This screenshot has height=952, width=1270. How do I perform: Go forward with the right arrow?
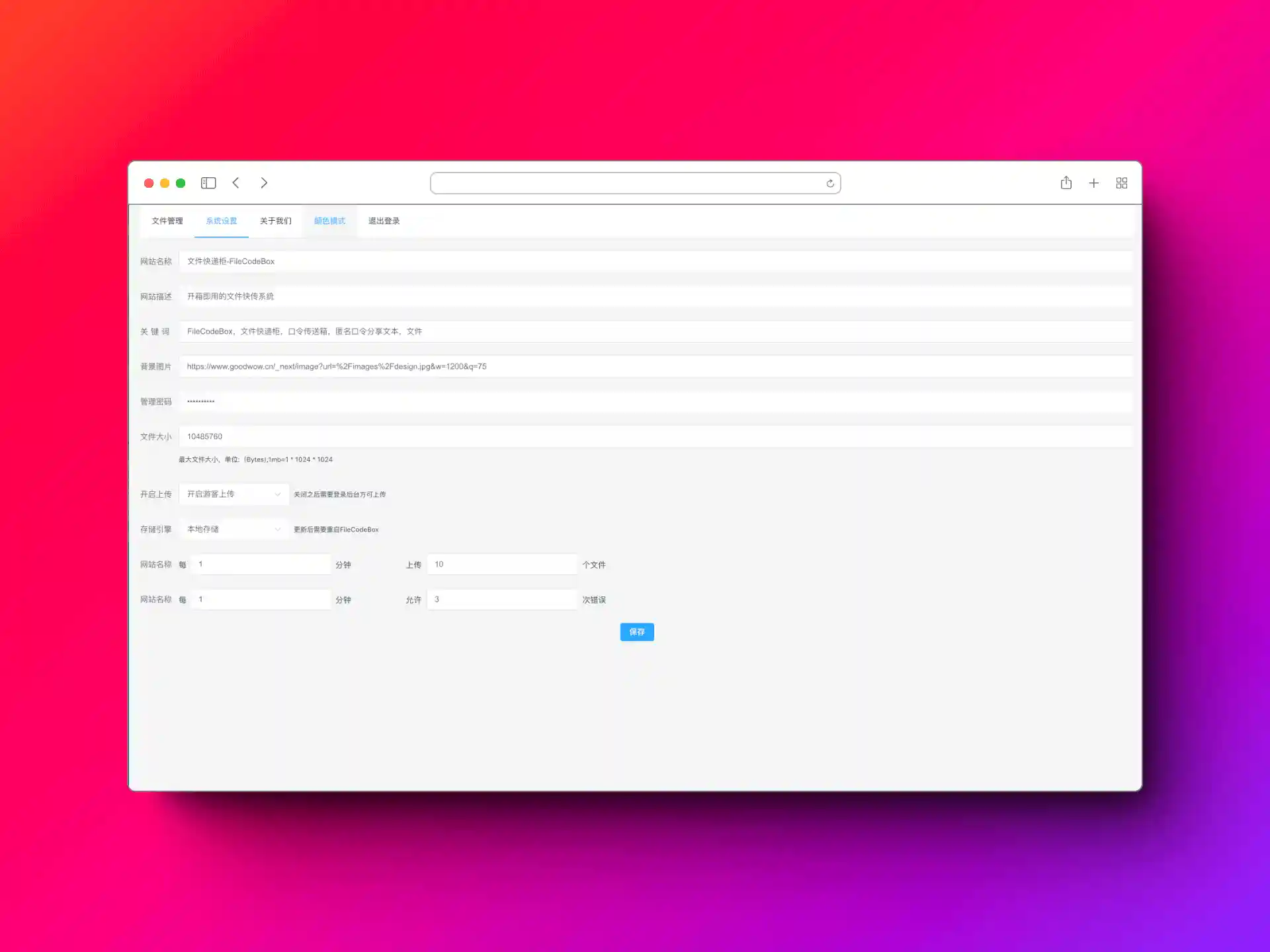coord(264,183)
